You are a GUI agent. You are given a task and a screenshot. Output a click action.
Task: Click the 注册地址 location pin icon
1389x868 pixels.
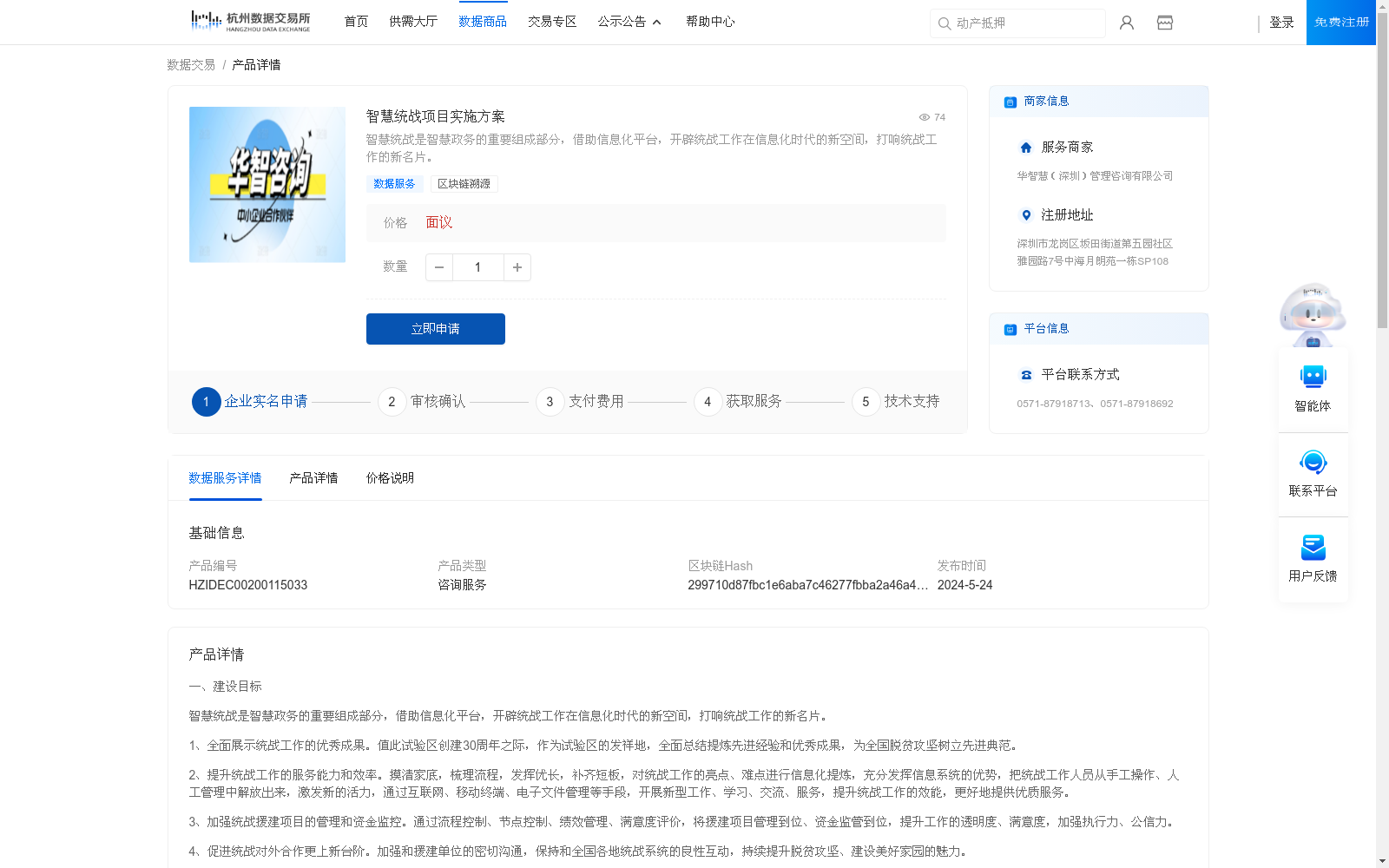click(x=1026, y=215)
